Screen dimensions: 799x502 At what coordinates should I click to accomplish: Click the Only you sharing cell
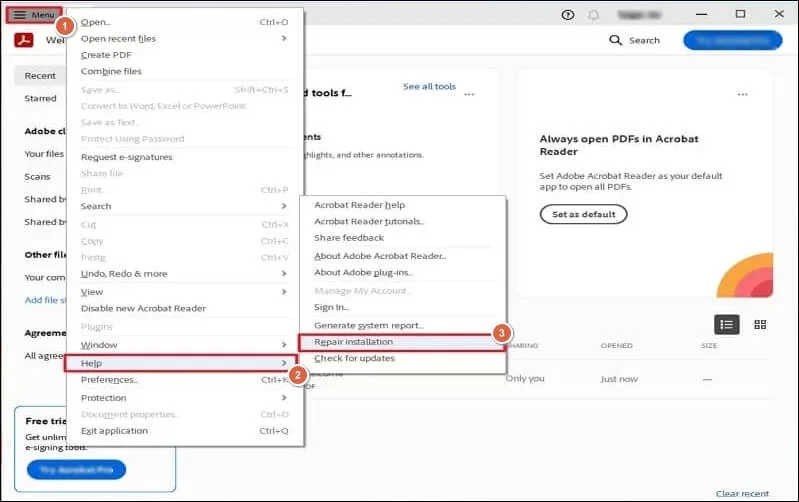tap(525, 379)
